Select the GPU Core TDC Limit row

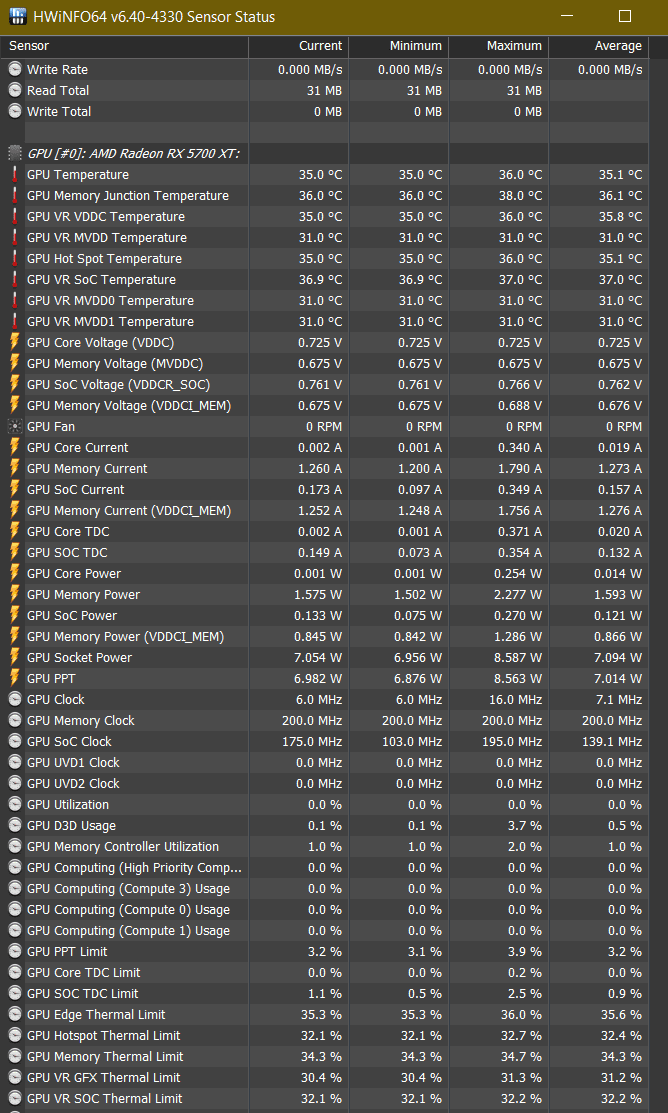[324, 972]
